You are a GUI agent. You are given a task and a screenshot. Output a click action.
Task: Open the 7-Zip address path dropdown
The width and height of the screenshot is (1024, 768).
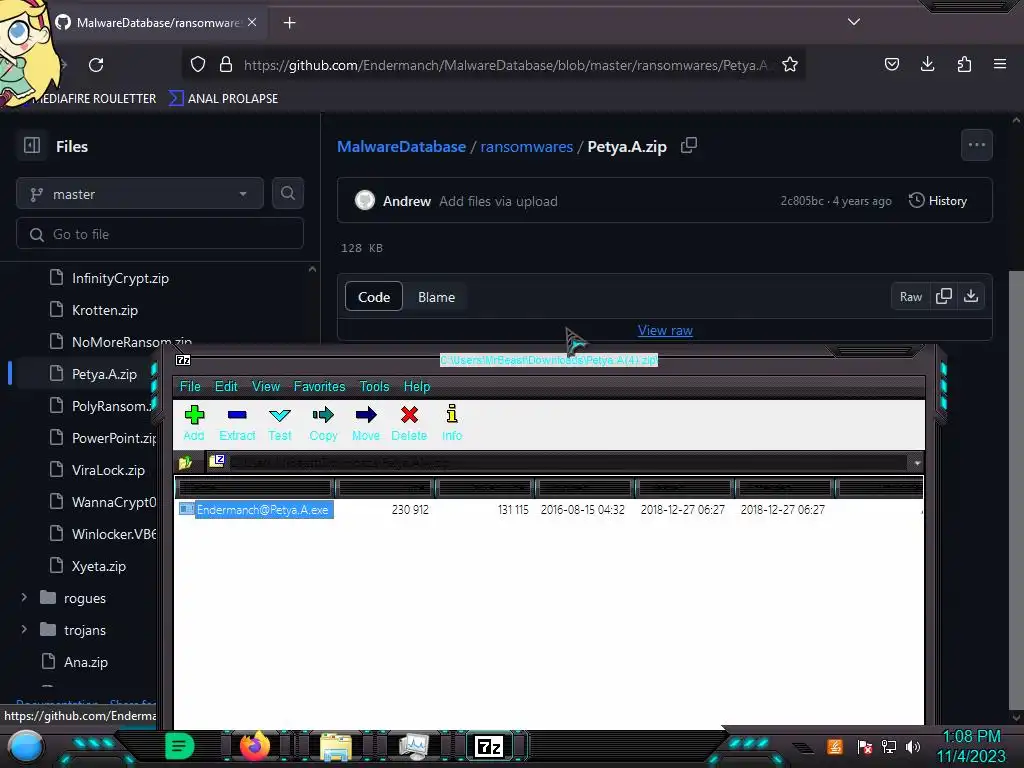(917, 463)
